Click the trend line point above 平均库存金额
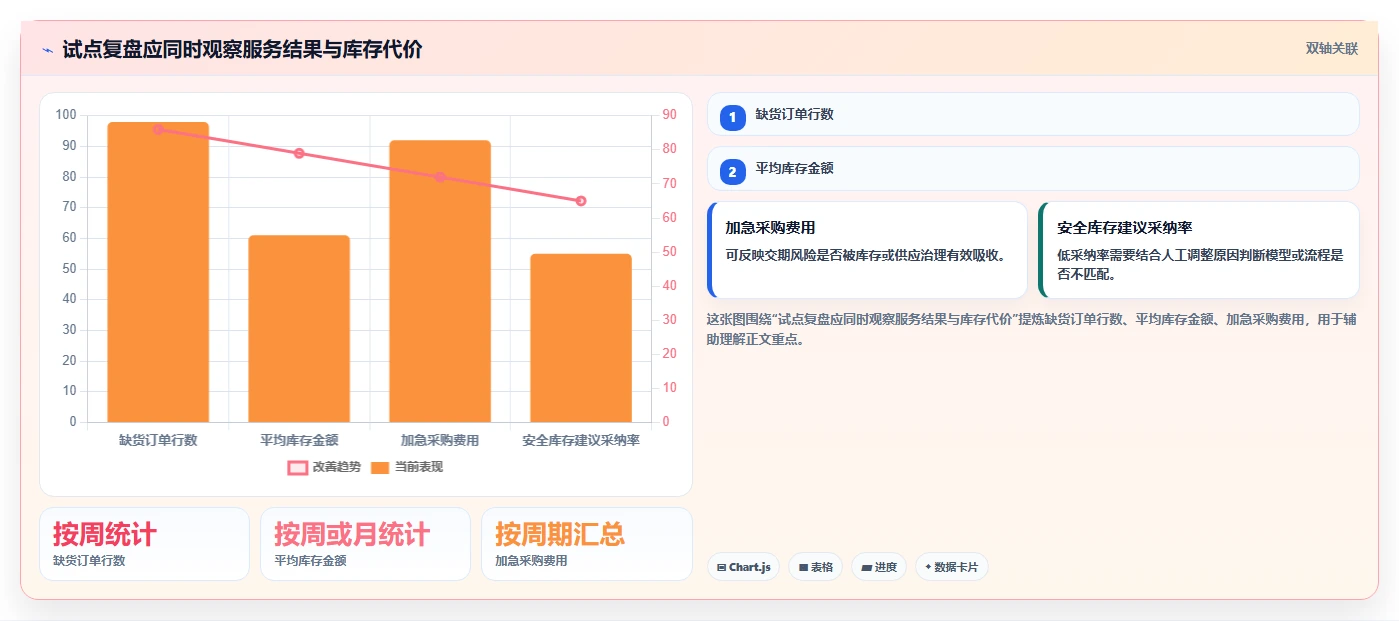The image size is (1399, 621). pyautogui.click(x=299, y=153)
